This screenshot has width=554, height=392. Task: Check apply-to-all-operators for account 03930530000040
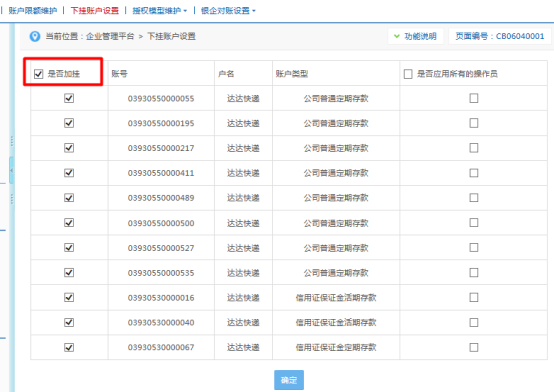474,322
